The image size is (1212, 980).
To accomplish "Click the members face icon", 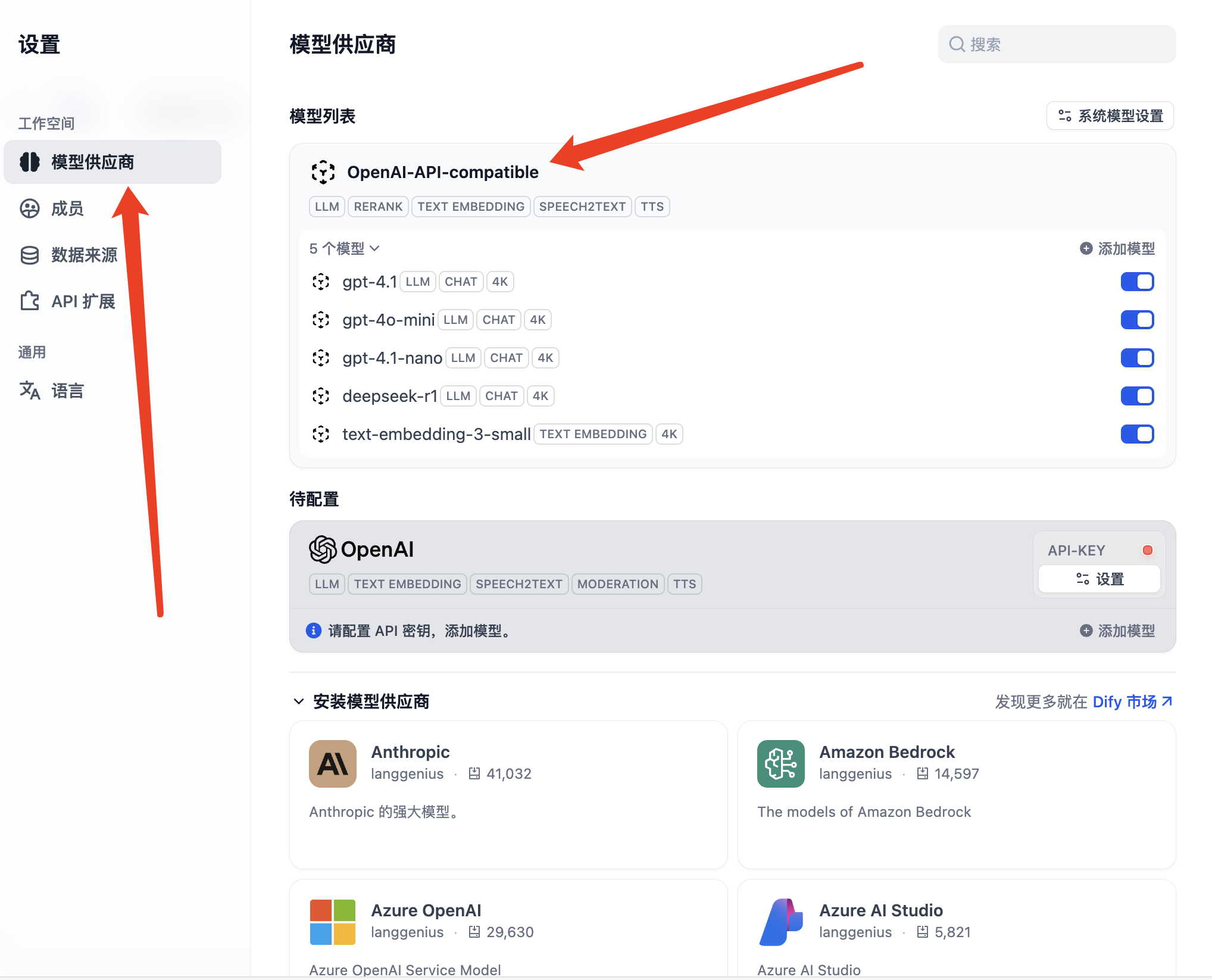I will pyautogui.click(x=30, y=208).
